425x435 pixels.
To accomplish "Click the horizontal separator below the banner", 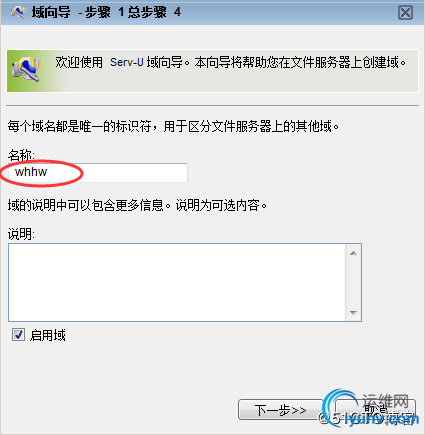I will coord(212,106).
